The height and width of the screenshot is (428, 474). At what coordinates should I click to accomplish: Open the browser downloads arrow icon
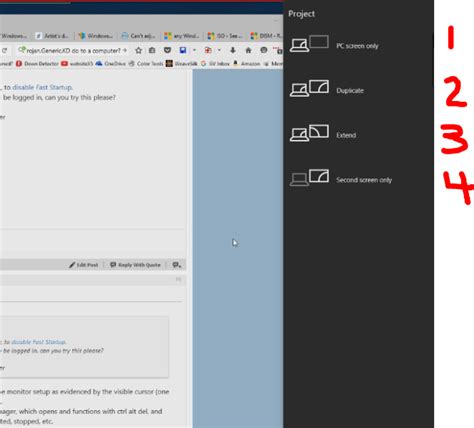(233, 50)
